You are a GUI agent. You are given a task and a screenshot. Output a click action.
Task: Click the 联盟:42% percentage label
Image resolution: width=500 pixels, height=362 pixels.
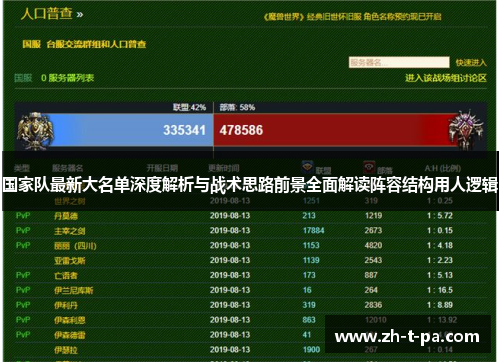pos(189,108)
